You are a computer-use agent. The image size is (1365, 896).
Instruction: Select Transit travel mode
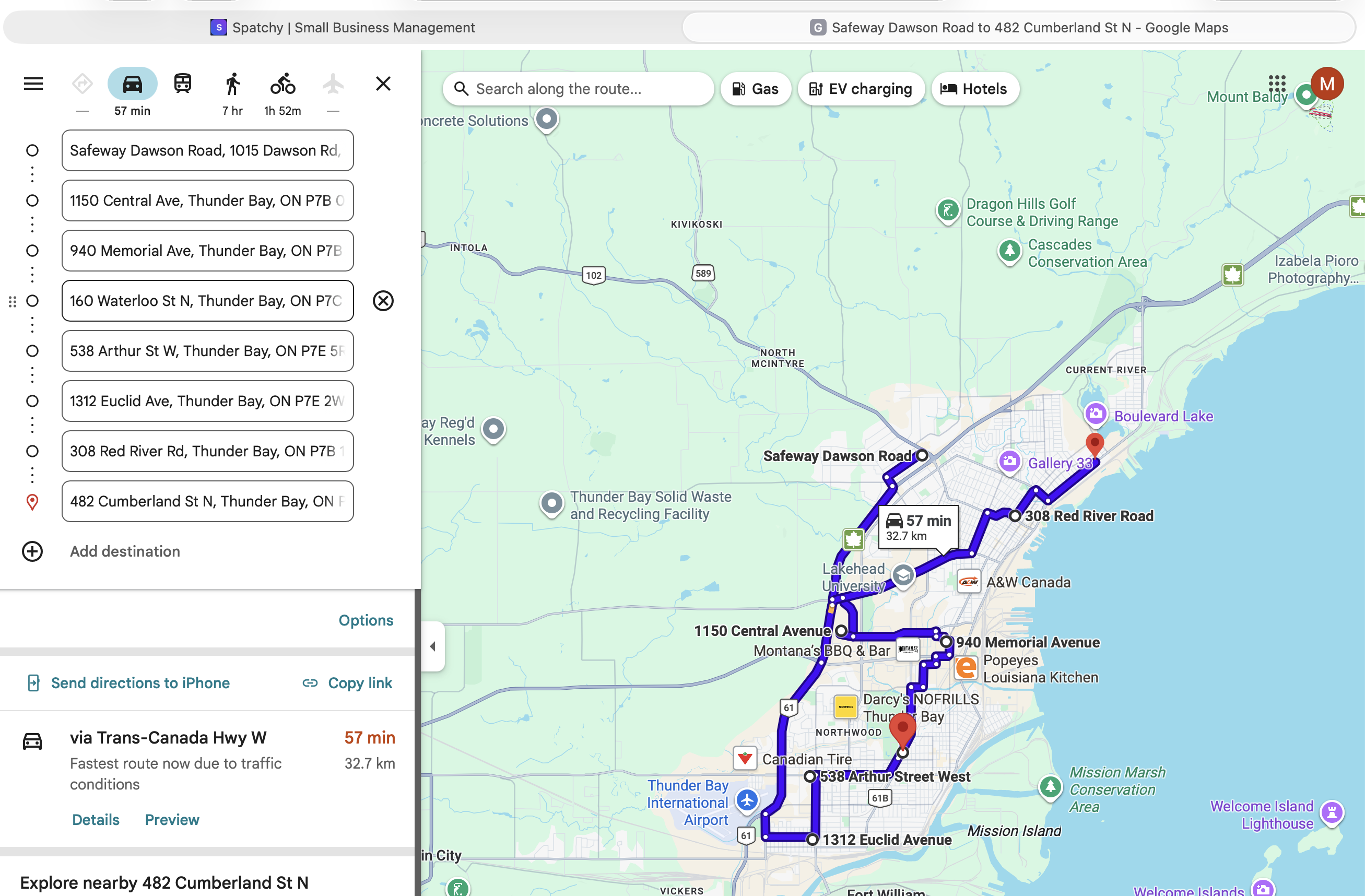pos(182,84)
